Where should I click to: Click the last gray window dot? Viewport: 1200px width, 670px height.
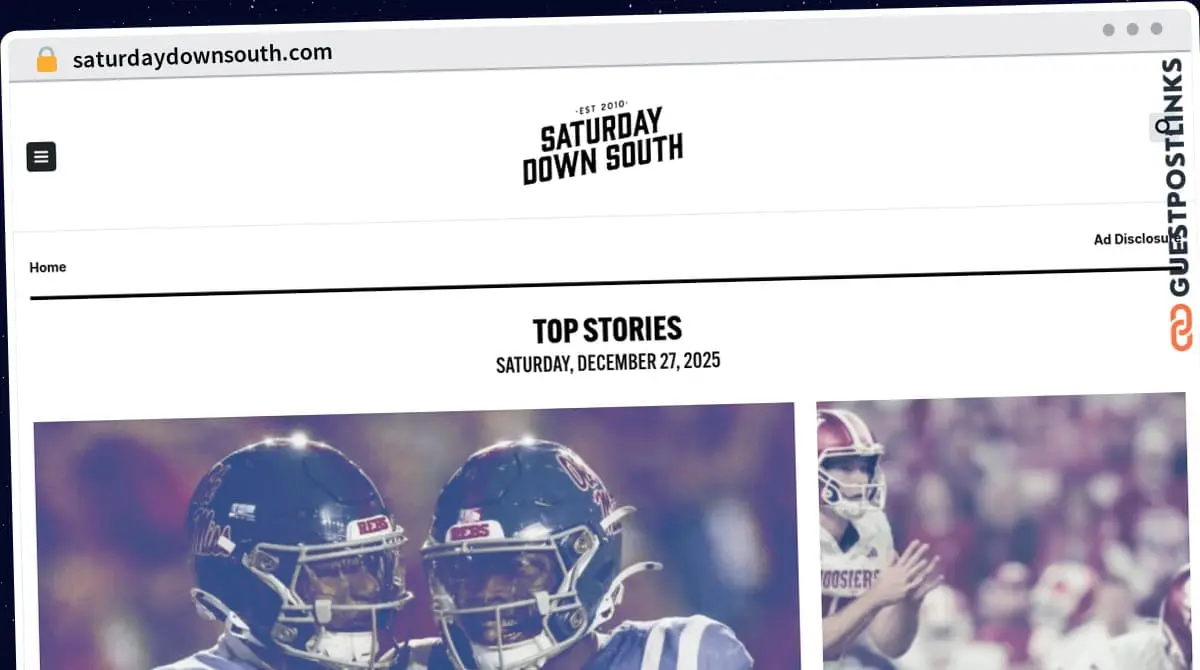point(1157,29)
